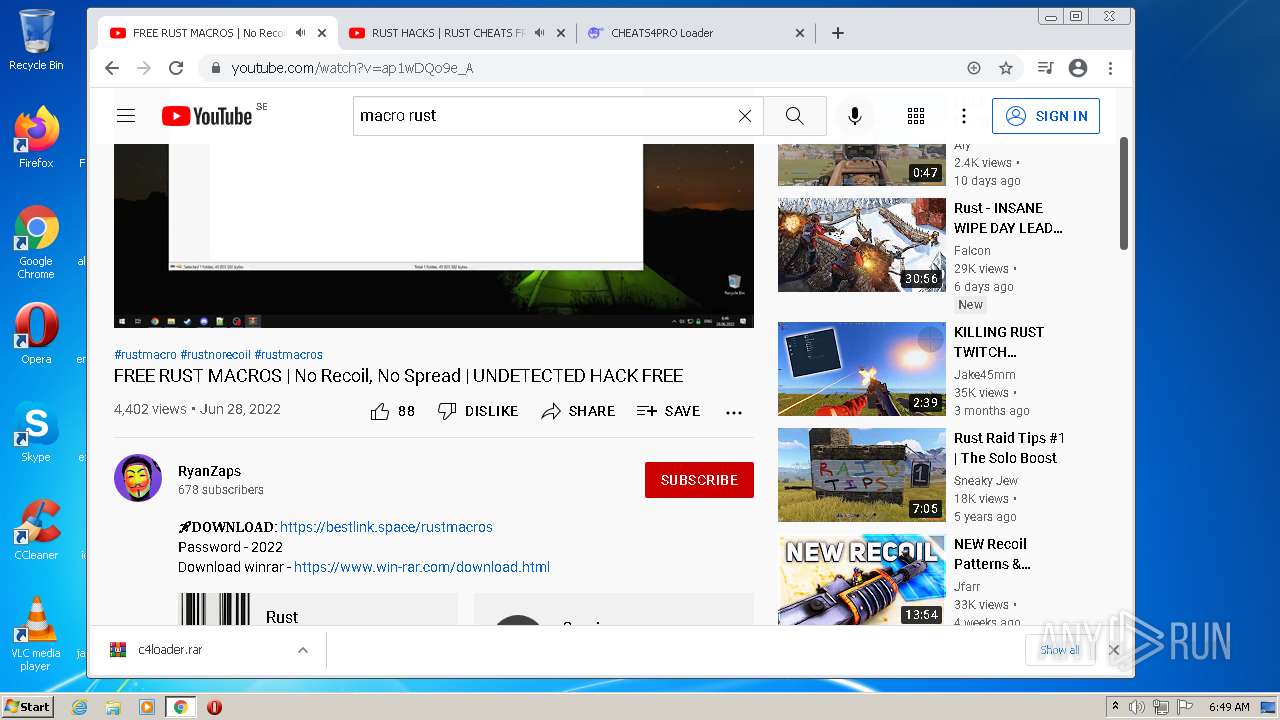Open the 0:47 video thumbnail
Viewport: 1280px width, 720px height.
(x=862, y=165)
